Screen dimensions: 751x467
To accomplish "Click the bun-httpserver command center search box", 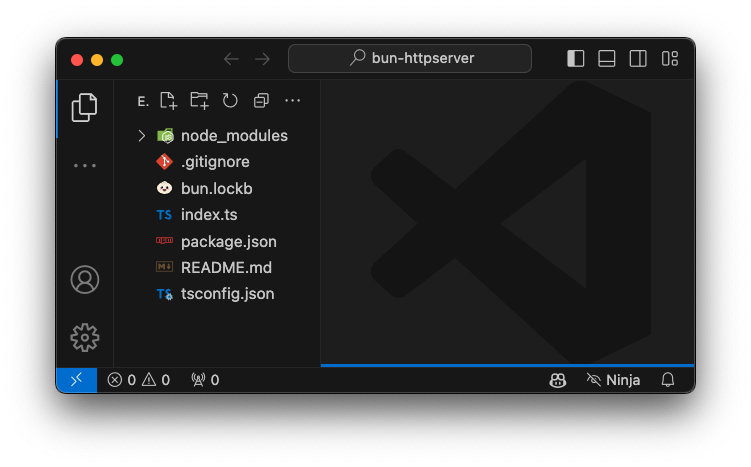I will pyautogui.click(x=410, y=58).
